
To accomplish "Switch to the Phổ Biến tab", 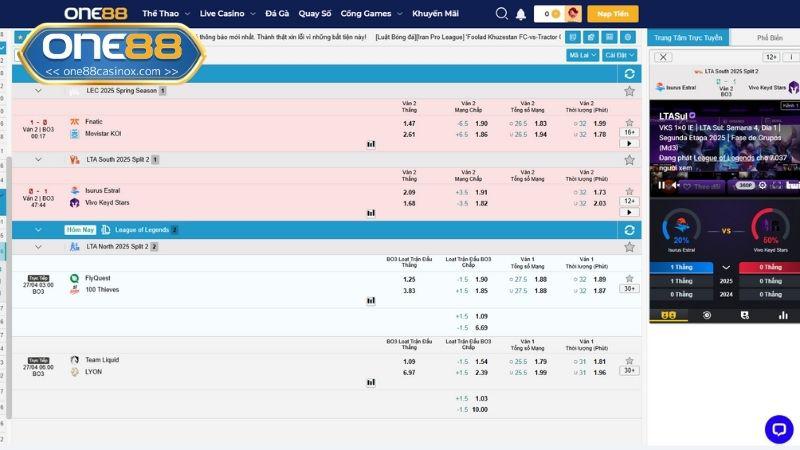I will click(769, 37).
